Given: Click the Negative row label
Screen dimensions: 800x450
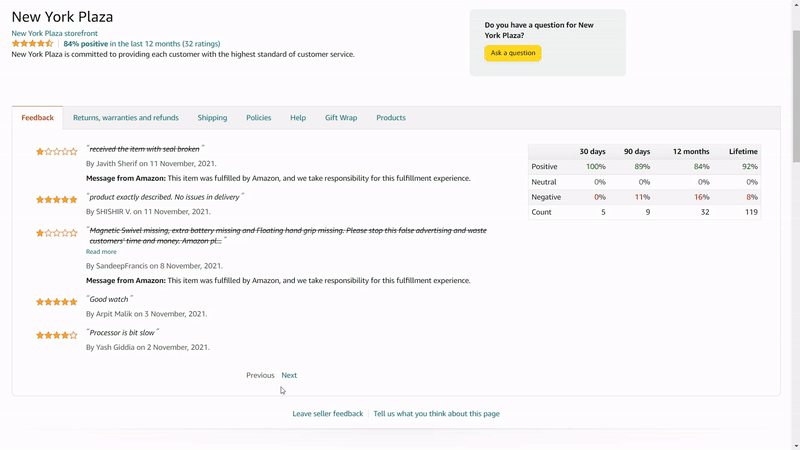Looking at the screenshot, I should 546,197.
